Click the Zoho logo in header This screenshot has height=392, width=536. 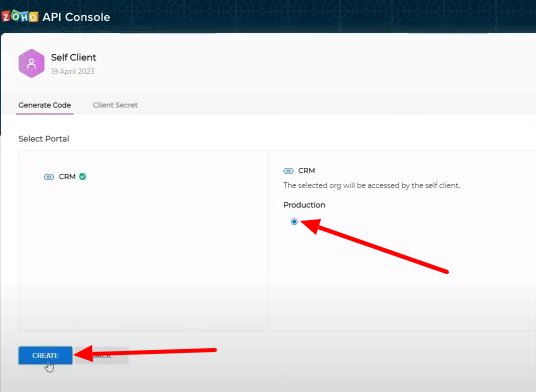(20, 16)
